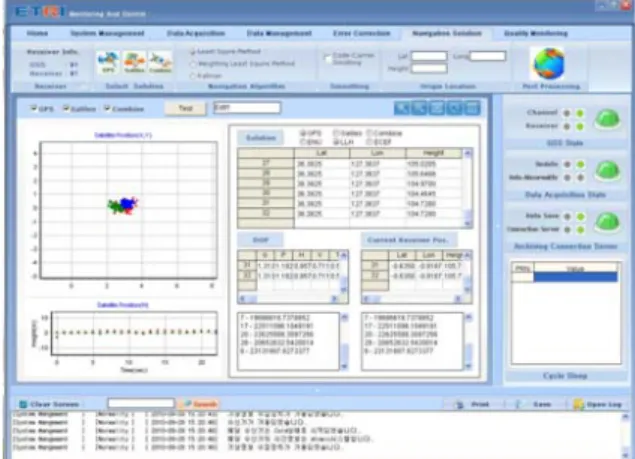635x459 pixels.
Task: Open the System Management tab
Action: click(107, 33)
